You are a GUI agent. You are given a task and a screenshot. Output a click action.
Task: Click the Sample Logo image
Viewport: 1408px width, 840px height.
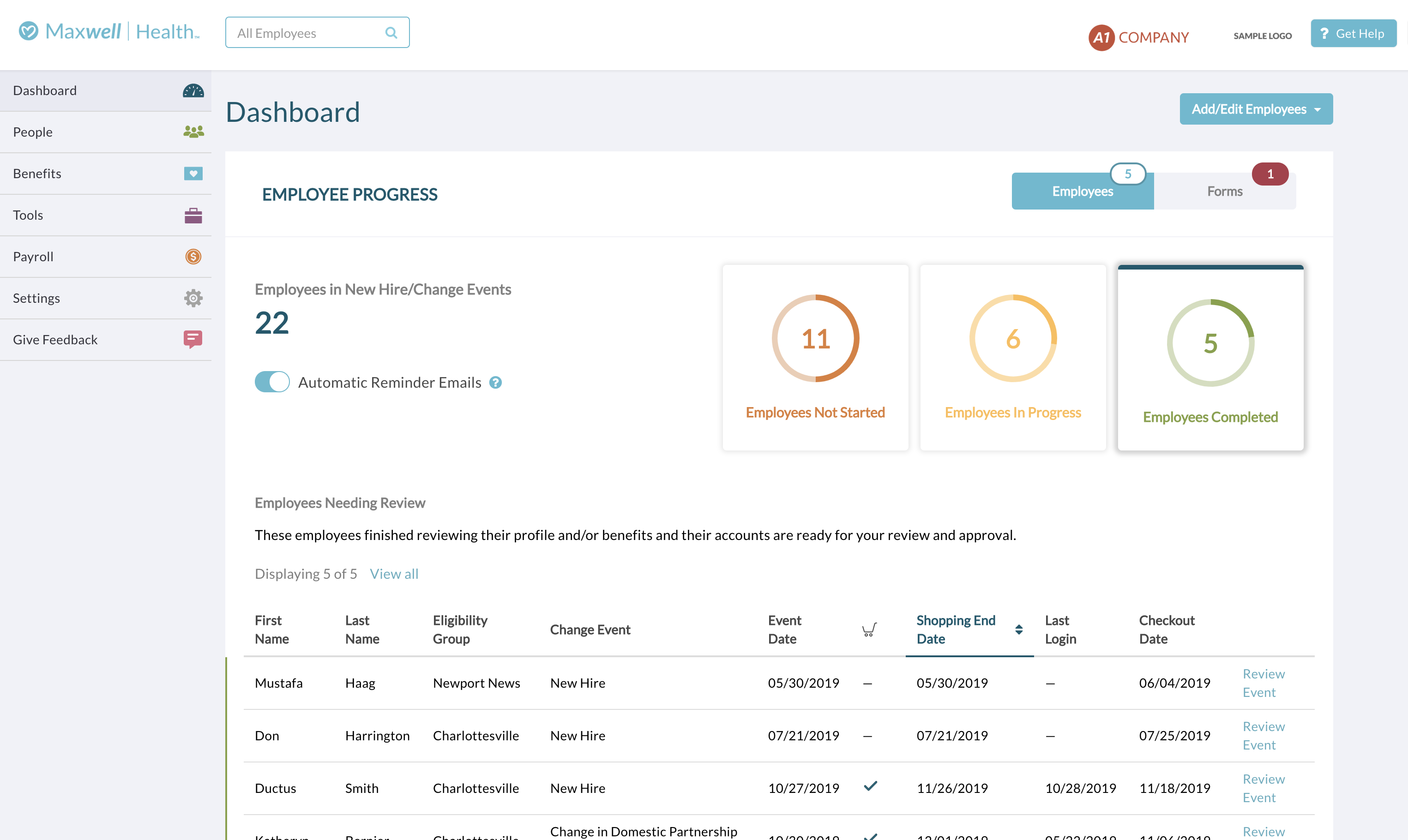coord(1263,36)
